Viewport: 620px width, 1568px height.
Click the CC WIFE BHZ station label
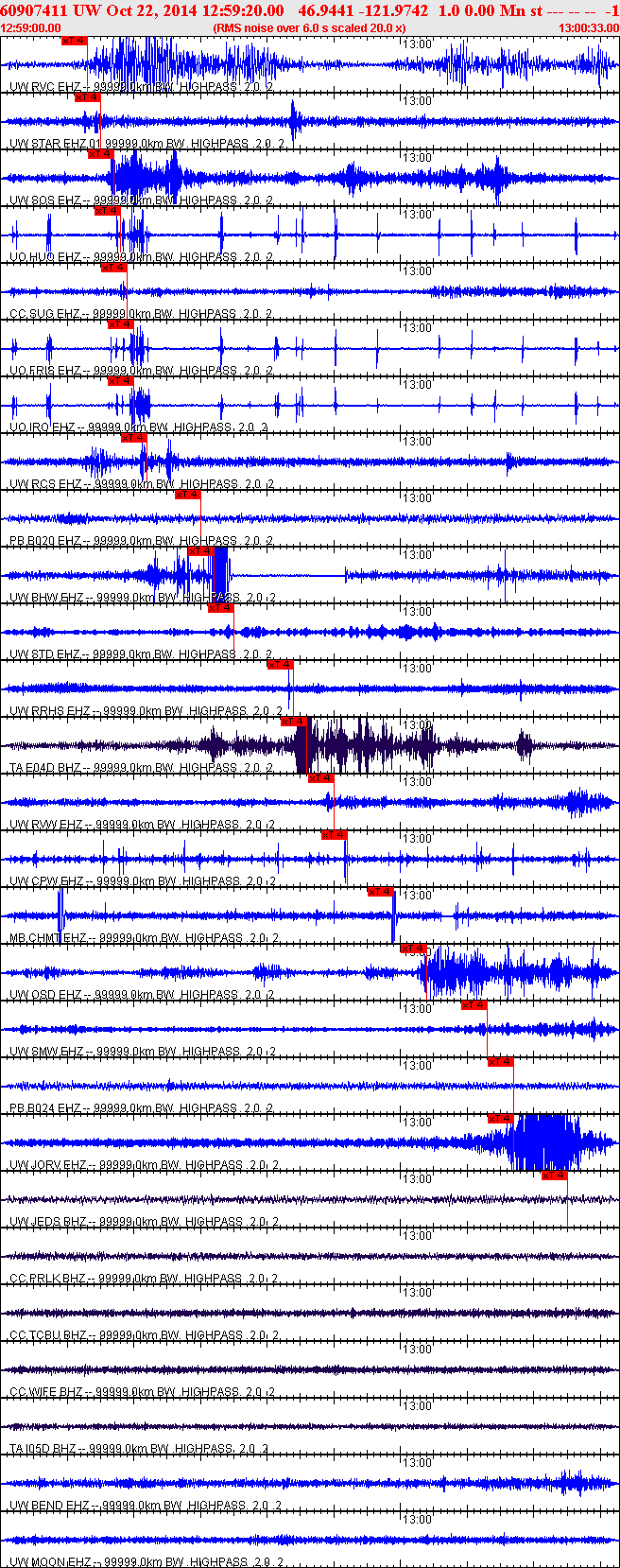(46, 1392)
